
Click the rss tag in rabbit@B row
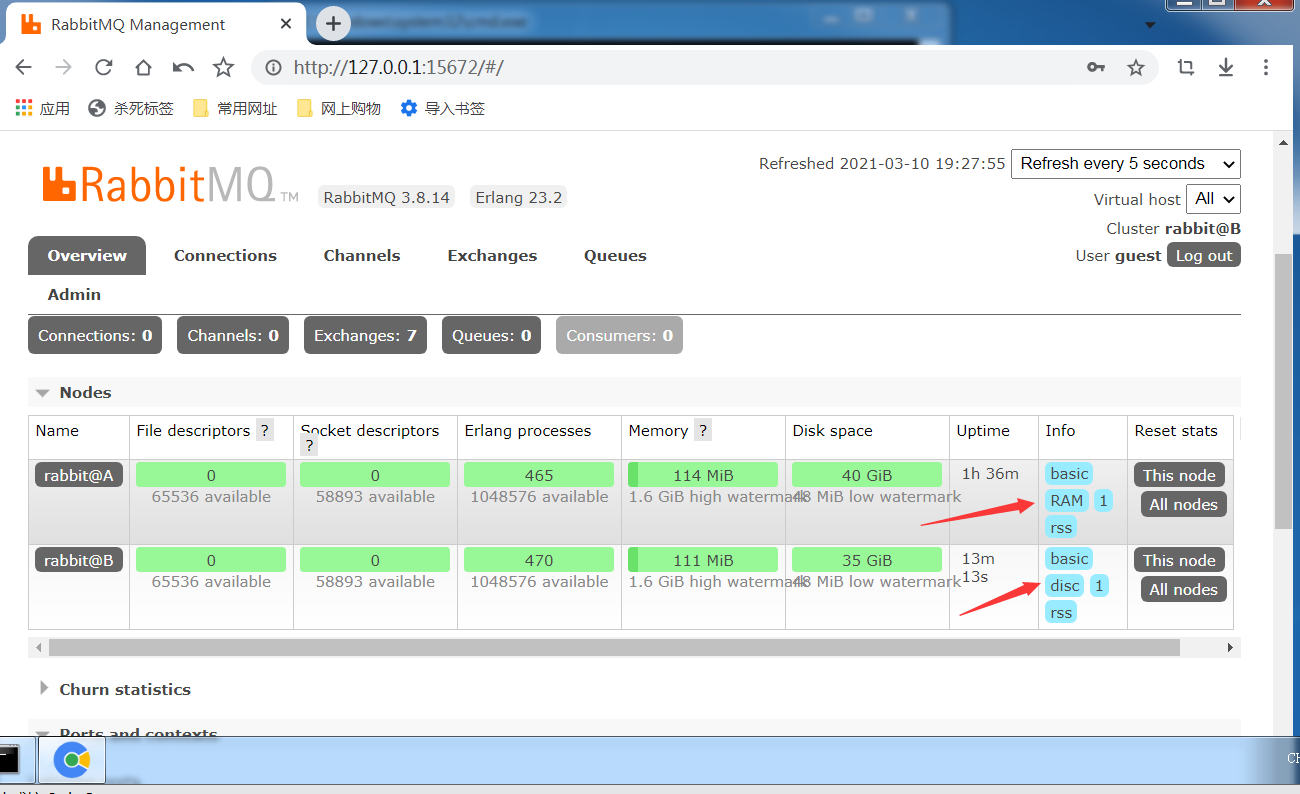pos(1061,612)
